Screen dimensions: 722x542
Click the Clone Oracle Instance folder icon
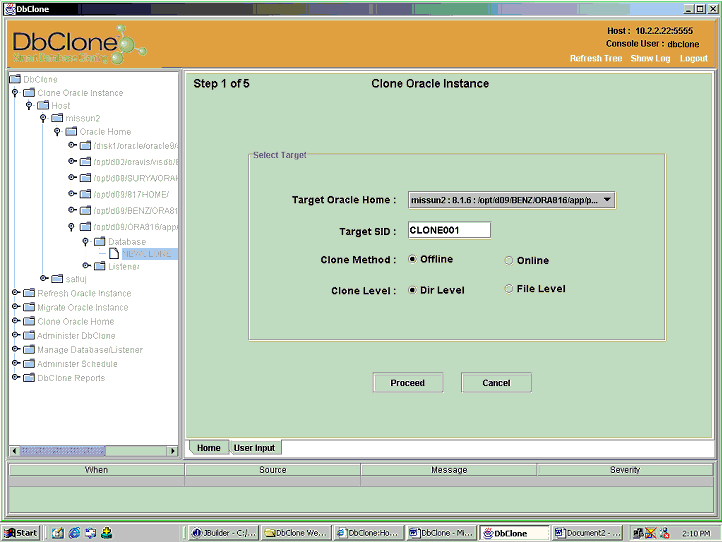29,93
